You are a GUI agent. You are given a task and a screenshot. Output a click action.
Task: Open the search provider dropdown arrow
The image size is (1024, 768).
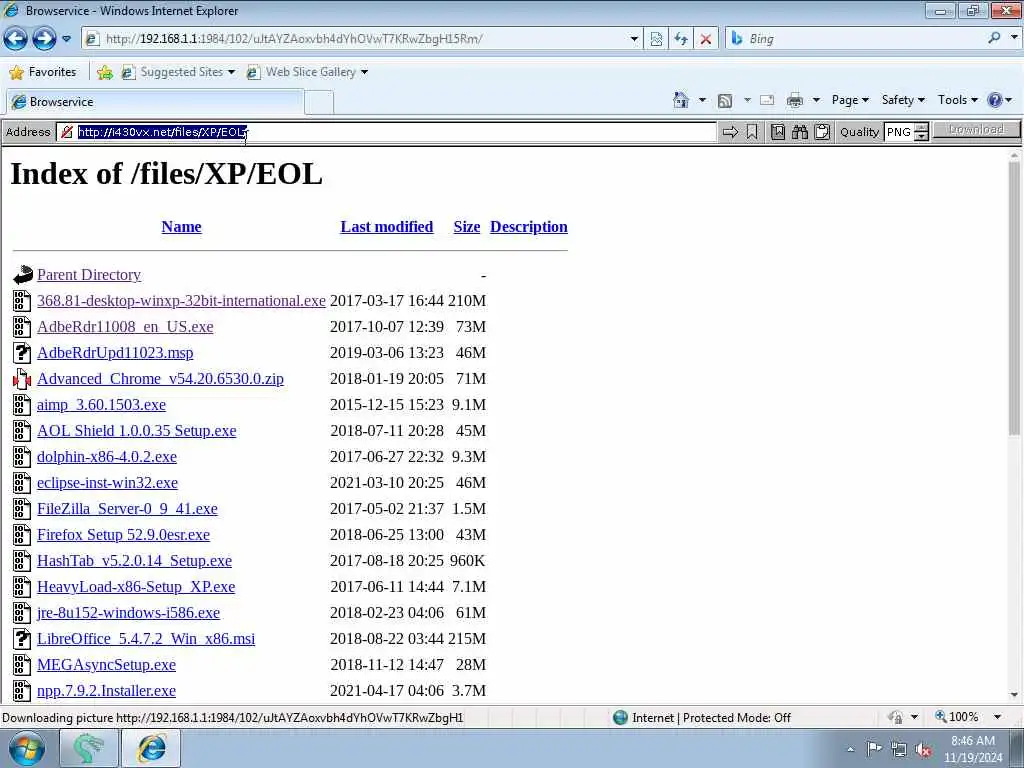tap(1014, 39)
